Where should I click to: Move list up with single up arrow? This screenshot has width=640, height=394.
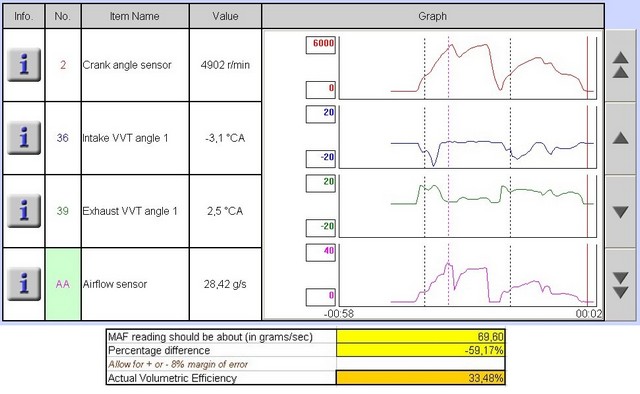click(x=620, y=138)
